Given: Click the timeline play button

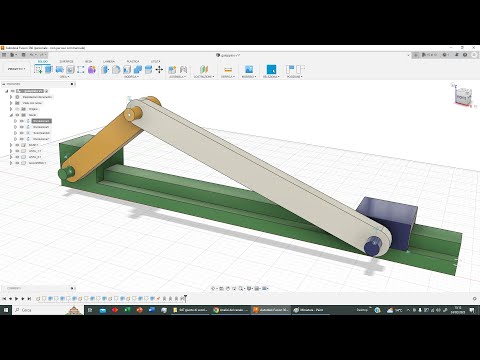Looking at the screenshot, I should click(16, 299).
